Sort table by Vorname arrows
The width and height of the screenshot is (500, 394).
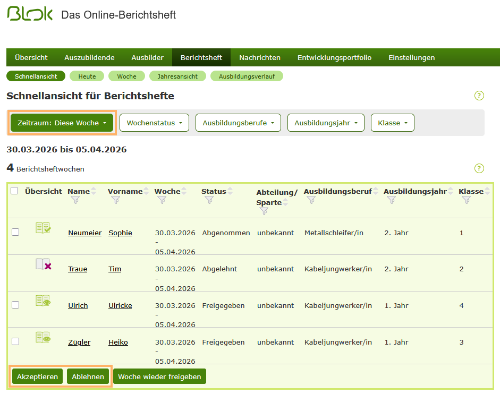146,191
